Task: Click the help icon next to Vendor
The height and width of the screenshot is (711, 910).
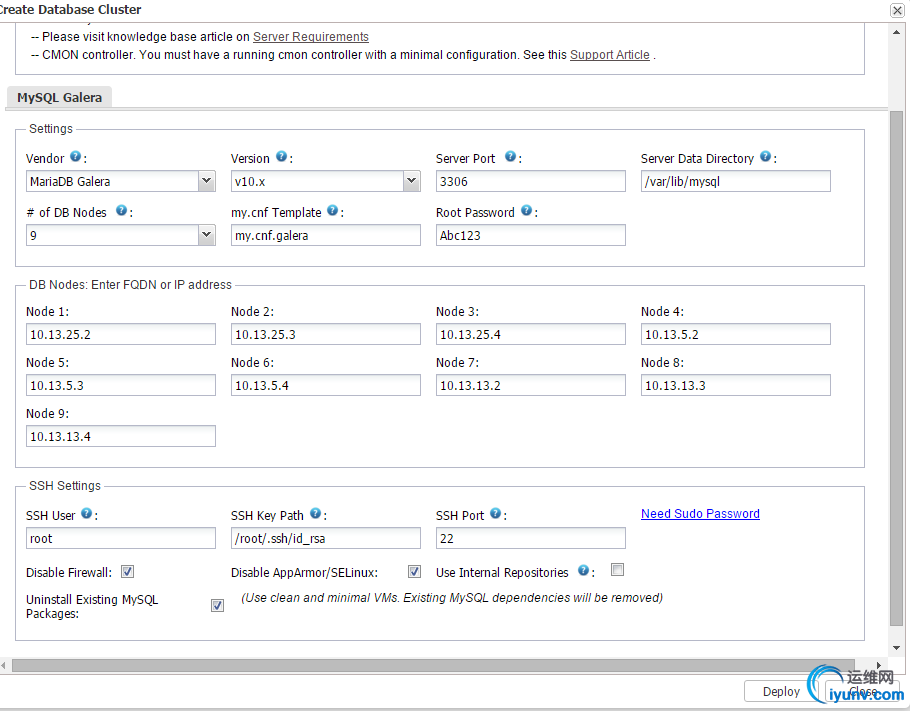Action: point(75,157)
